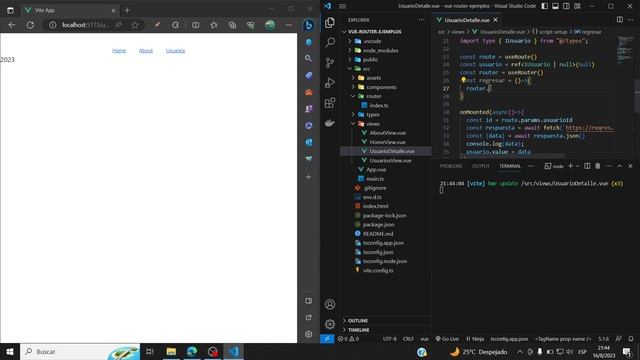Open the Explorer view in VS Code activity bar
The image size is (640, 360).
click(x=330, y=23)
